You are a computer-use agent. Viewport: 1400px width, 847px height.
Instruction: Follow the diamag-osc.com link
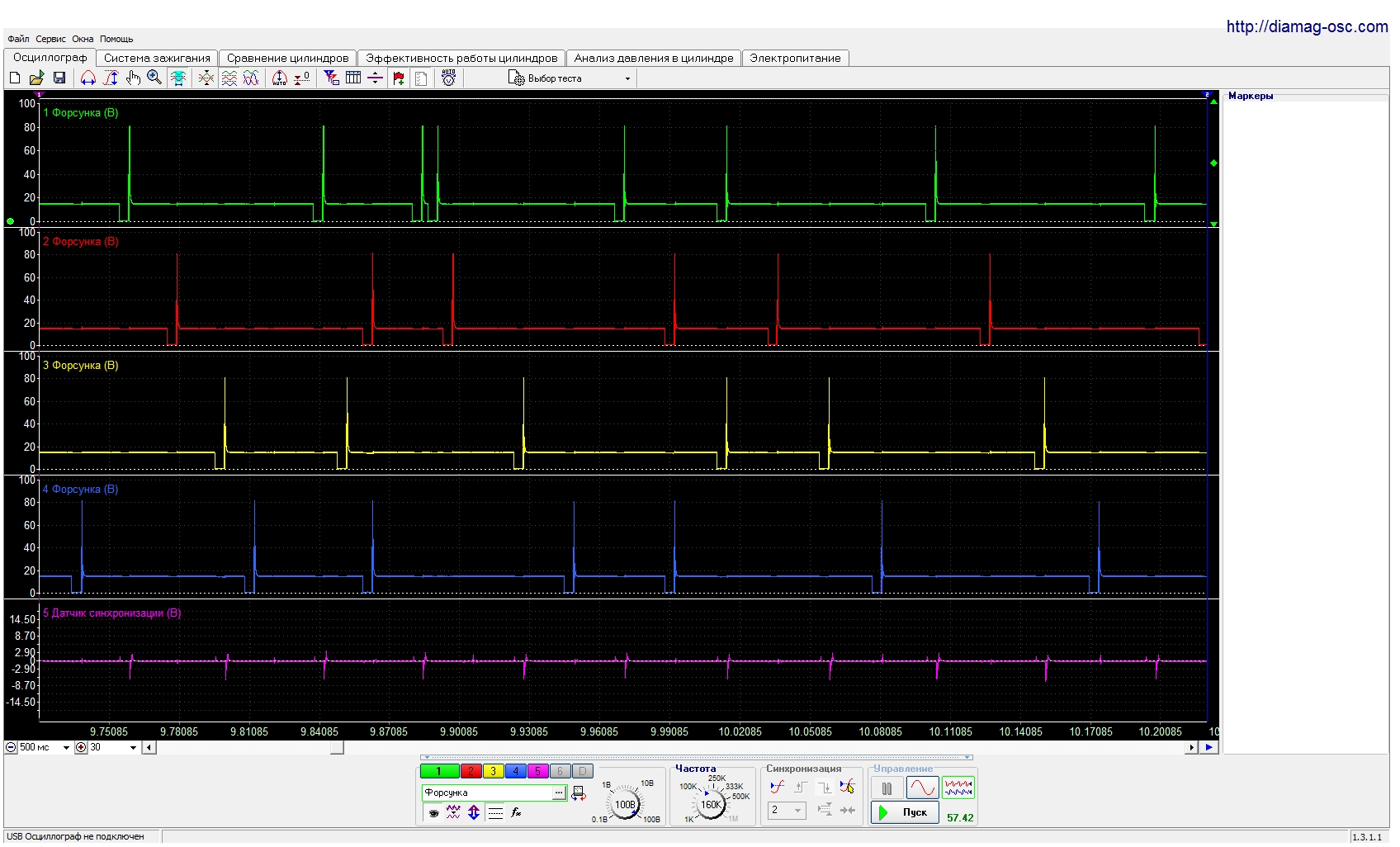pos(1307,26)
